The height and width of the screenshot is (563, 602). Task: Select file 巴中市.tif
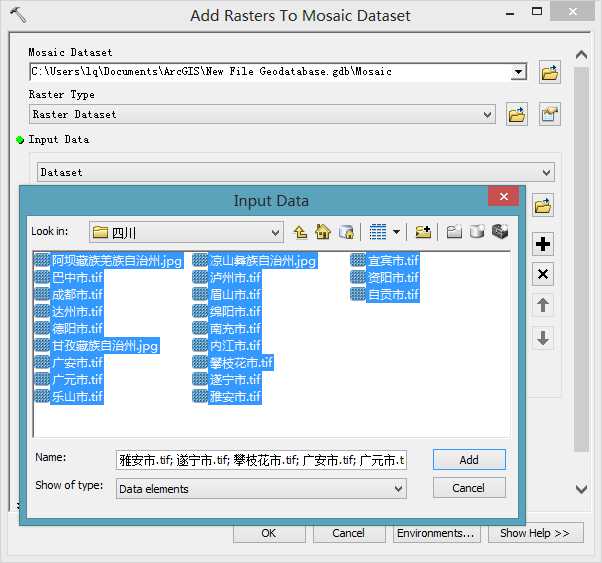(x=69, y=278)
